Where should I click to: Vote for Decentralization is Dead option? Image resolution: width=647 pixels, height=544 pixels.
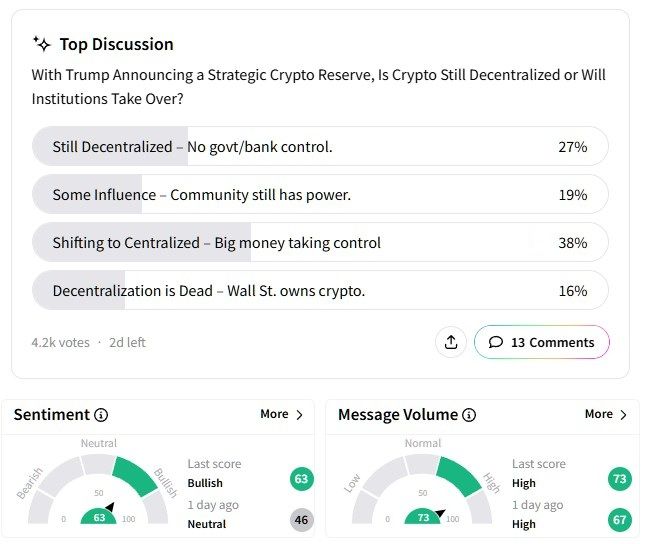pyautogui.click(x=320, y=291)
